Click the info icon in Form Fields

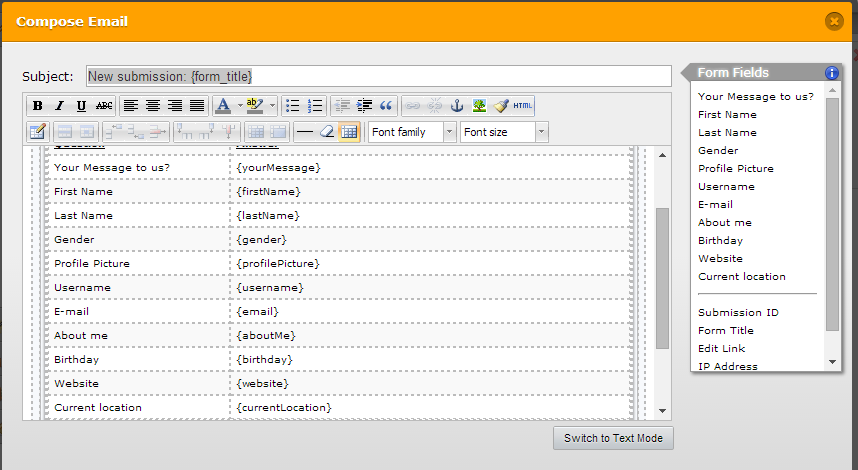point(831,73)
